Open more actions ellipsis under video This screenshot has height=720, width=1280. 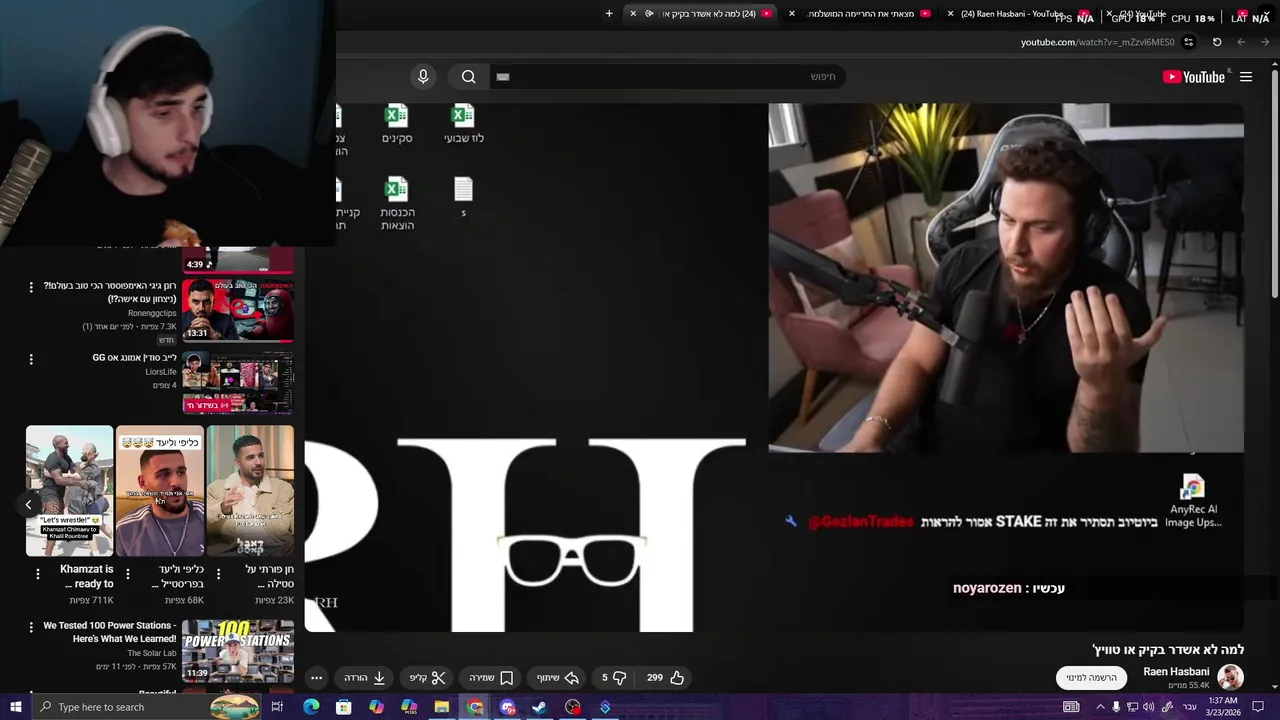[x=316, y=677]
